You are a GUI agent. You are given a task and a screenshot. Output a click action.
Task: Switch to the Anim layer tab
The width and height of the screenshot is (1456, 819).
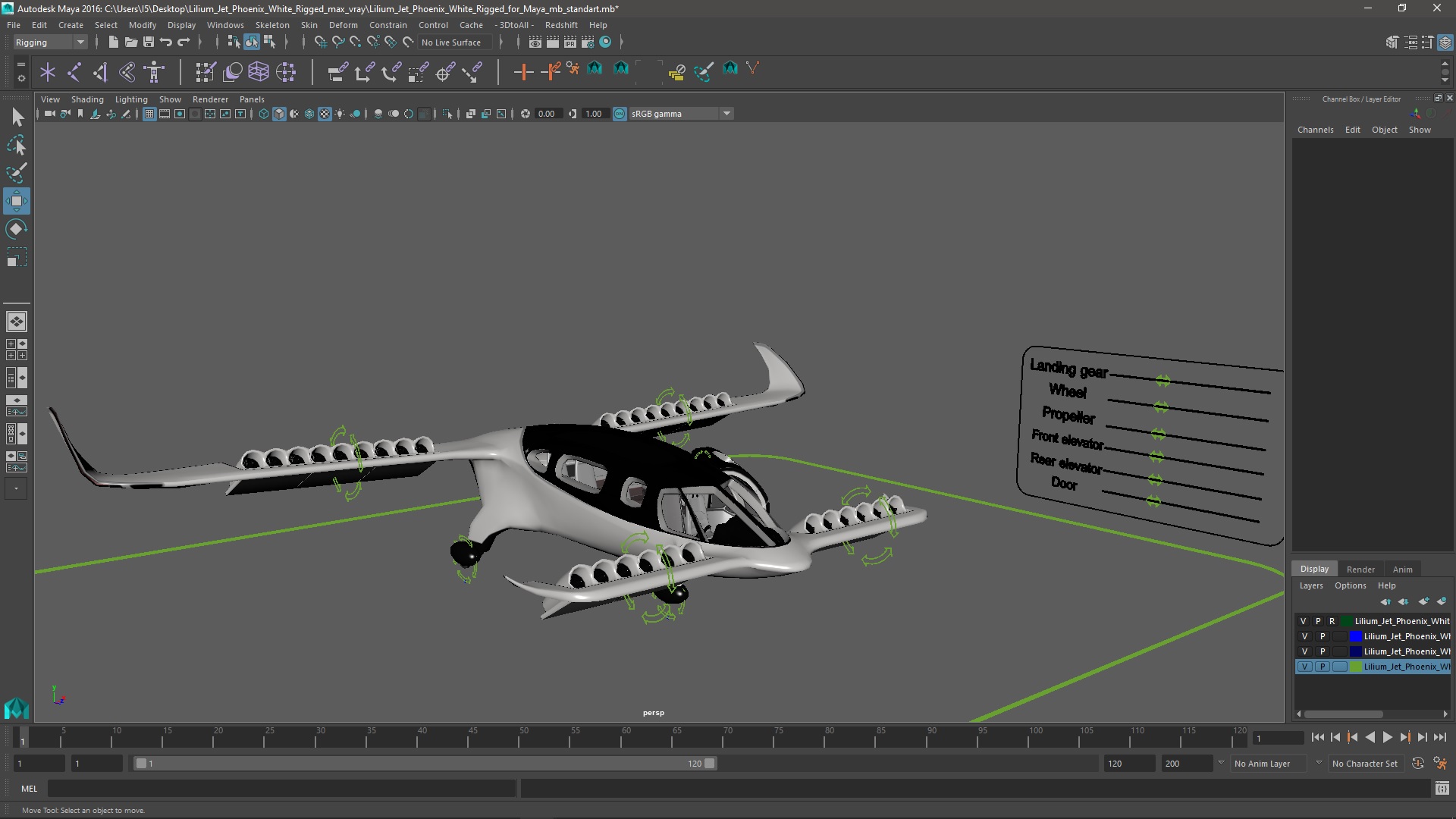click(x=1403, y=570)
